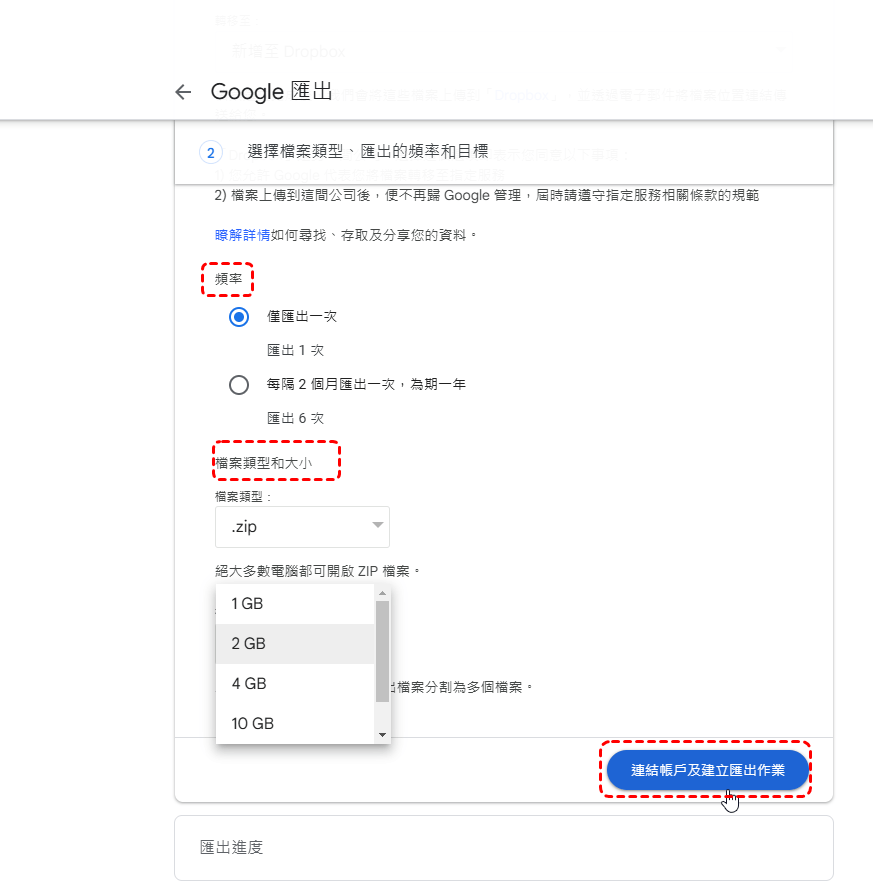Select the 每隔 2 個月匯出一次 radio option
The image size is (873, 888).
(x=239, y=385)
